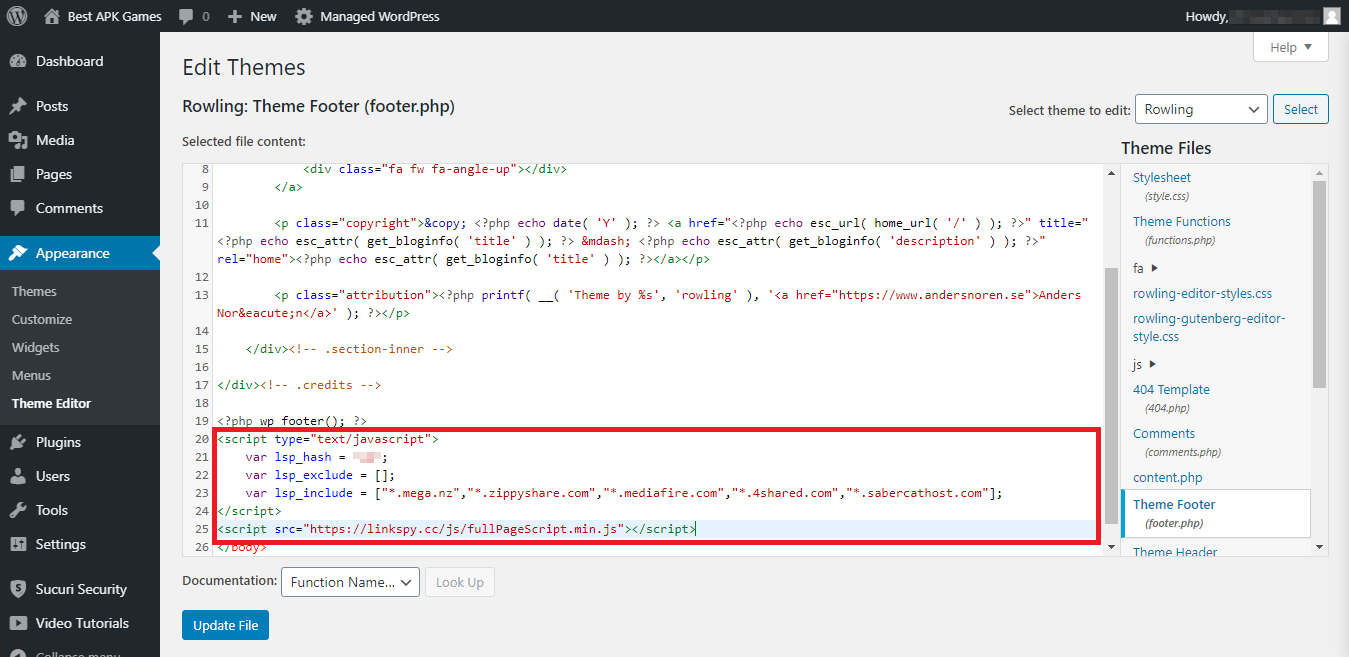This screenshot has height=657, width=1349.
Task: Open Managed WordPress gear icon
Action: click(303, 17)
